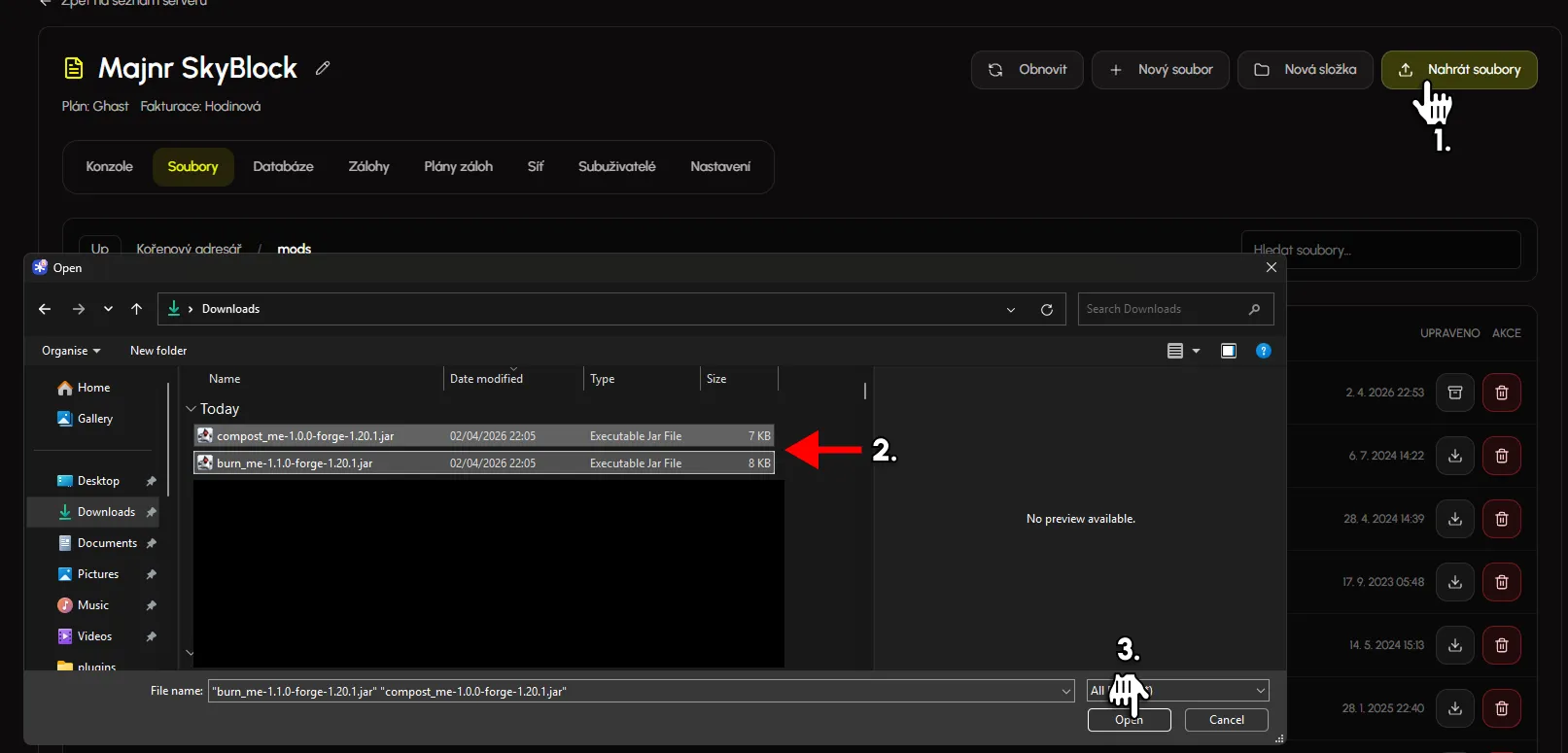Open the Zálohy tab

point(368,167)
